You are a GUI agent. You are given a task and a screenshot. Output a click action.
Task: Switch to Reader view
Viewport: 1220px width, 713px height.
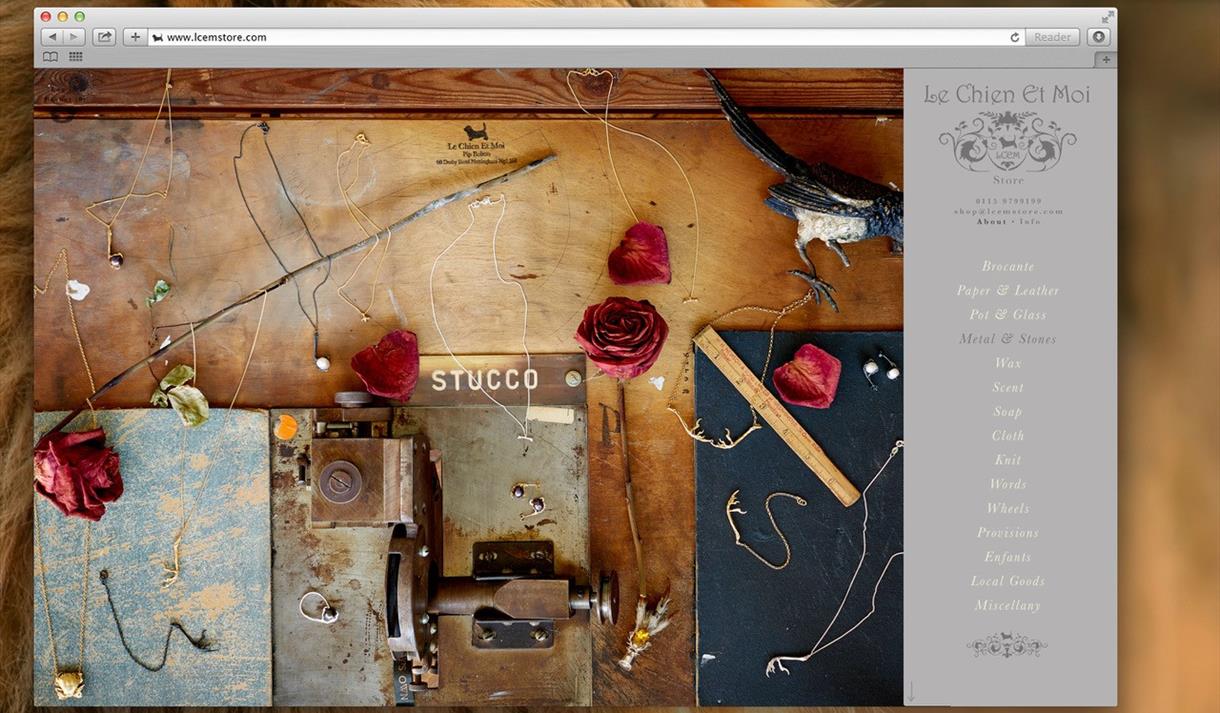click(1052, 37)
